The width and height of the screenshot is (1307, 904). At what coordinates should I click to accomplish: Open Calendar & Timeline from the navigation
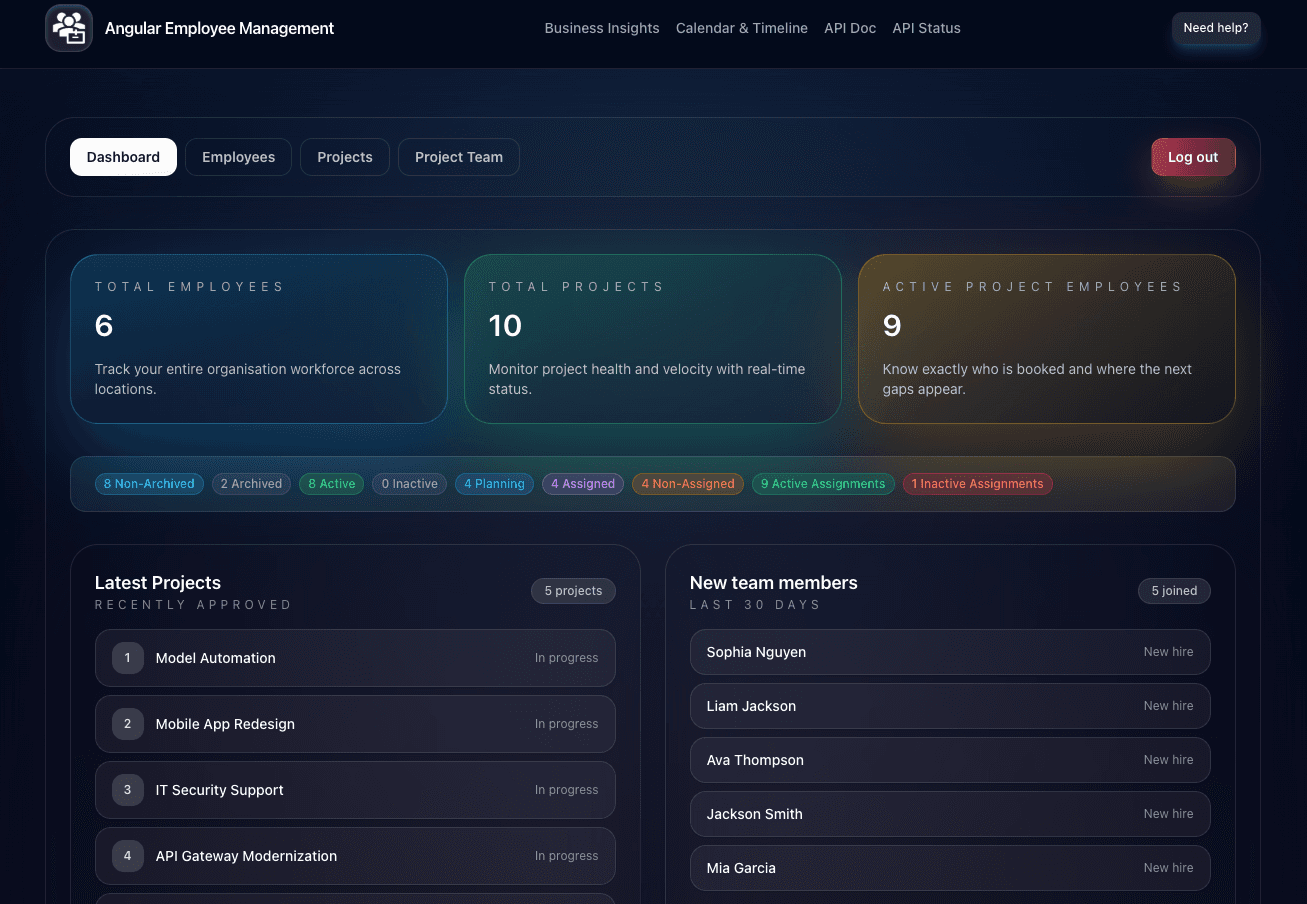pos(741,28)
